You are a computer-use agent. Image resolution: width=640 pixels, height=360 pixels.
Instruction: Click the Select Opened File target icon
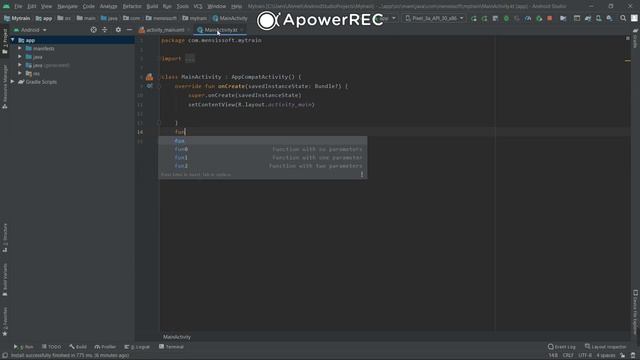pyautogui.click(x=93, y=30)
